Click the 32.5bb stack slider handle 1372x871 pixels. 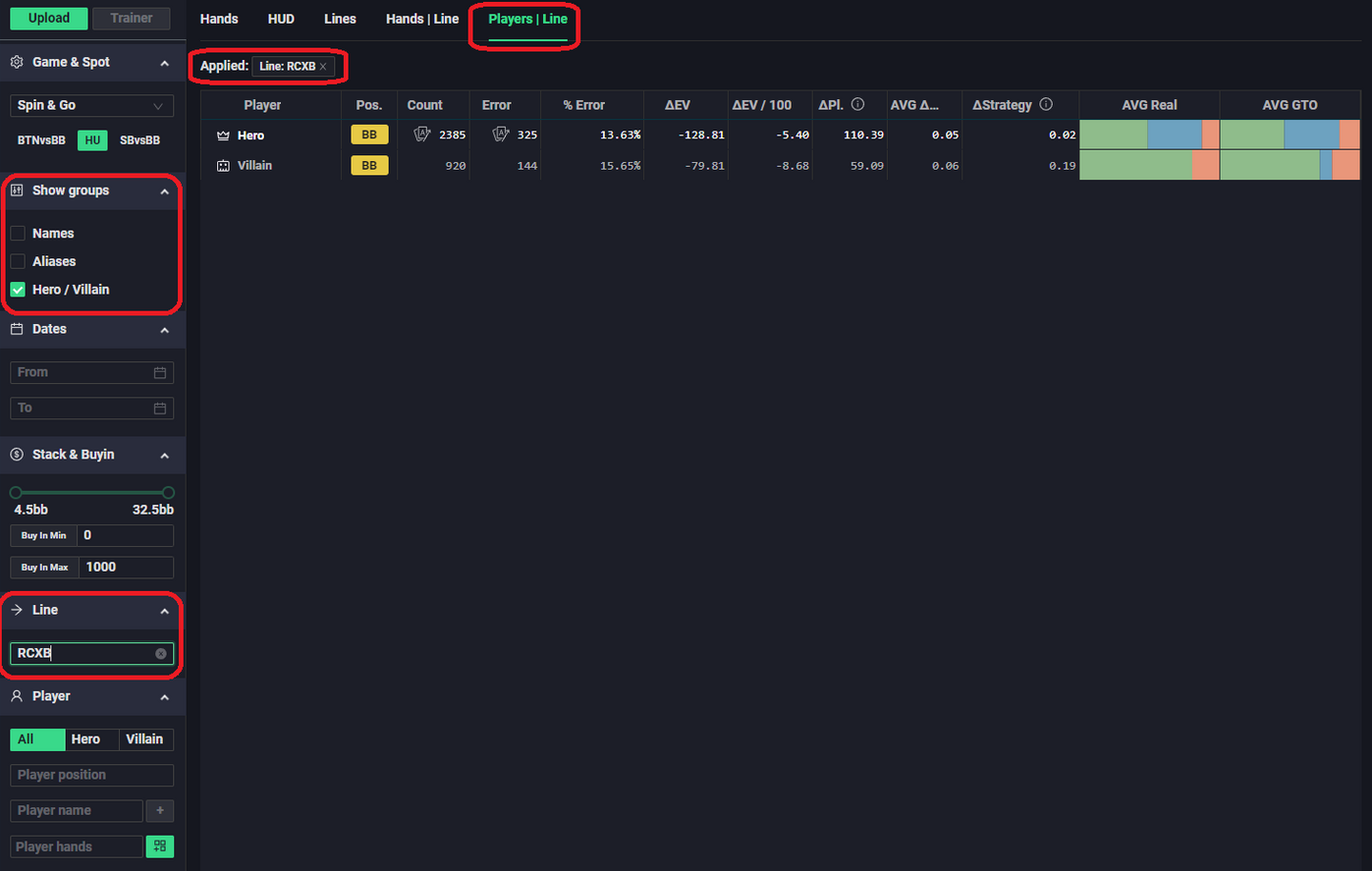click(169, 493)
